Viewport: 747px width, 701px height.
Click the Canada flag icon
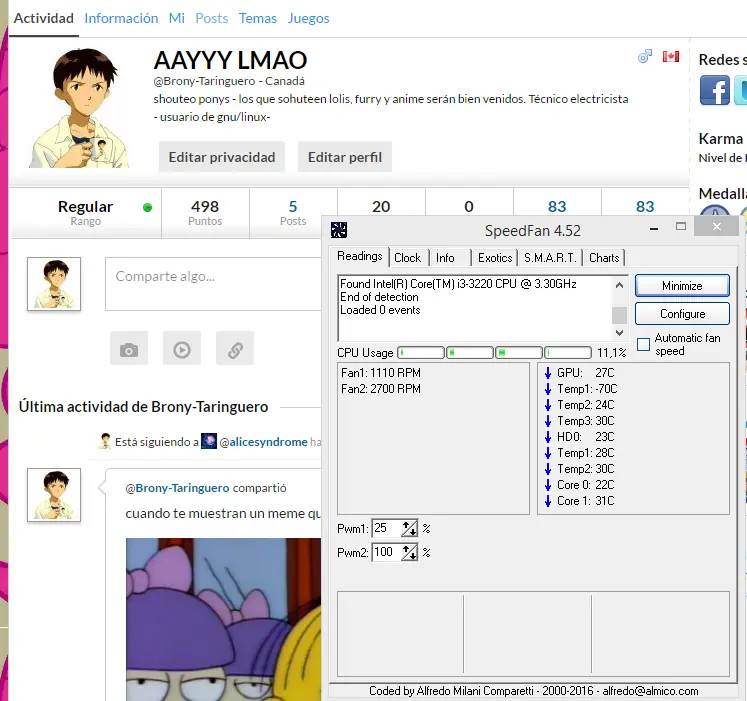(x=671, y=56)
